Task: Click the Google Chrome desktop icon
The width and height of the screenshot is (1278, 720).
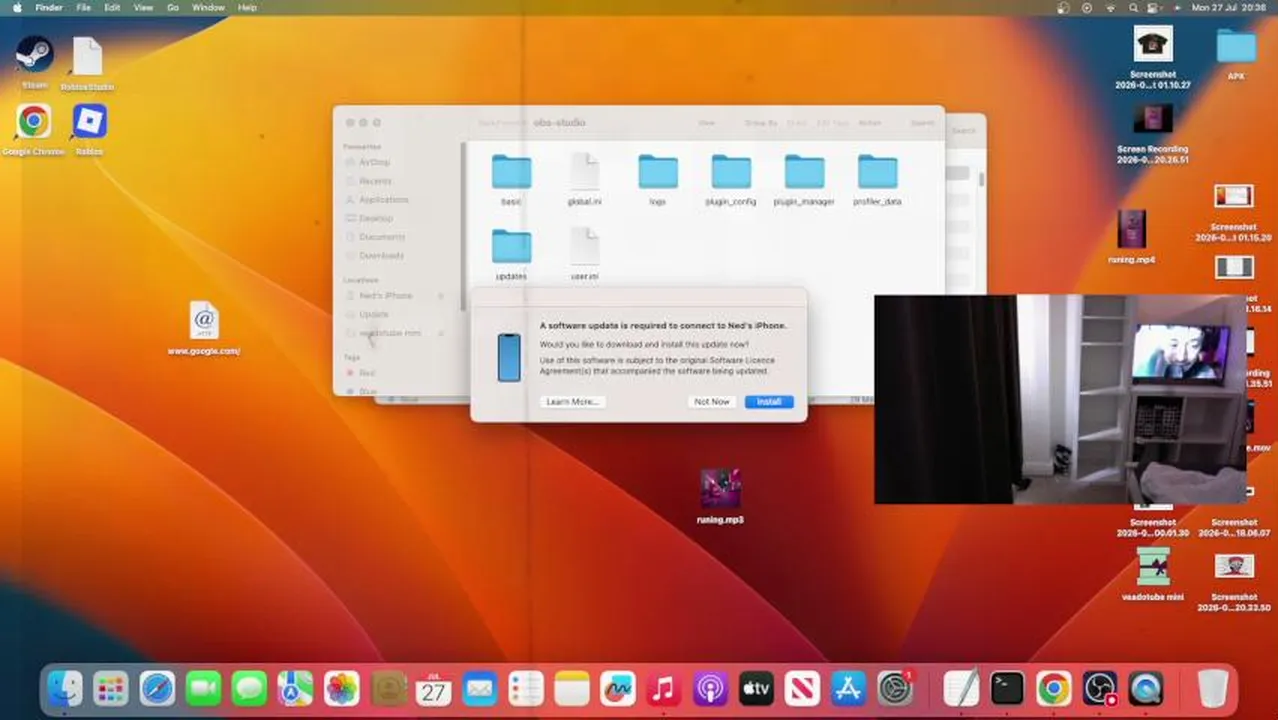Action: pos(33,121)
